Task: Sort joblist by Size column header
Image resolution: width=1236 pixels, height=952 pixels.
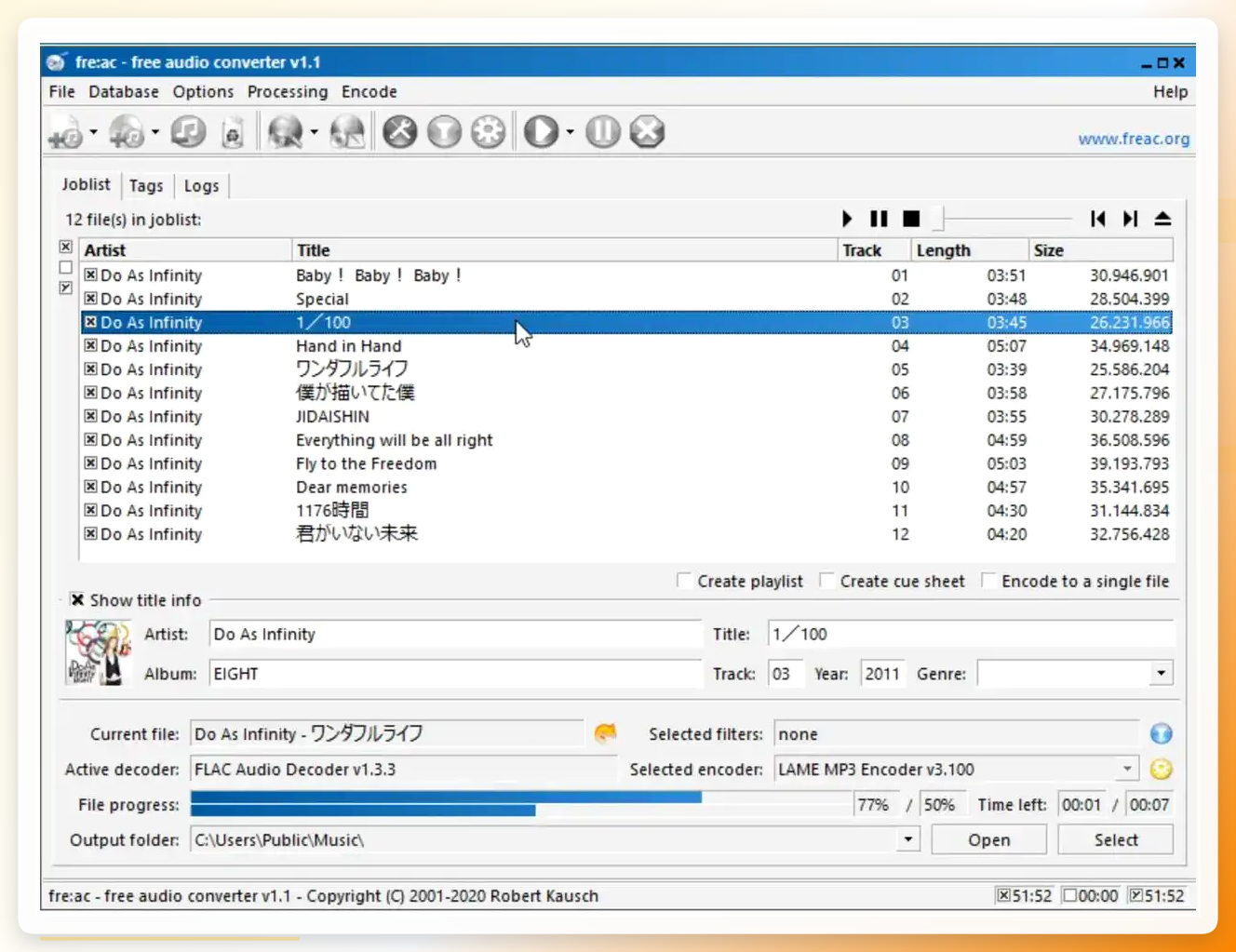Action: 1100,250
